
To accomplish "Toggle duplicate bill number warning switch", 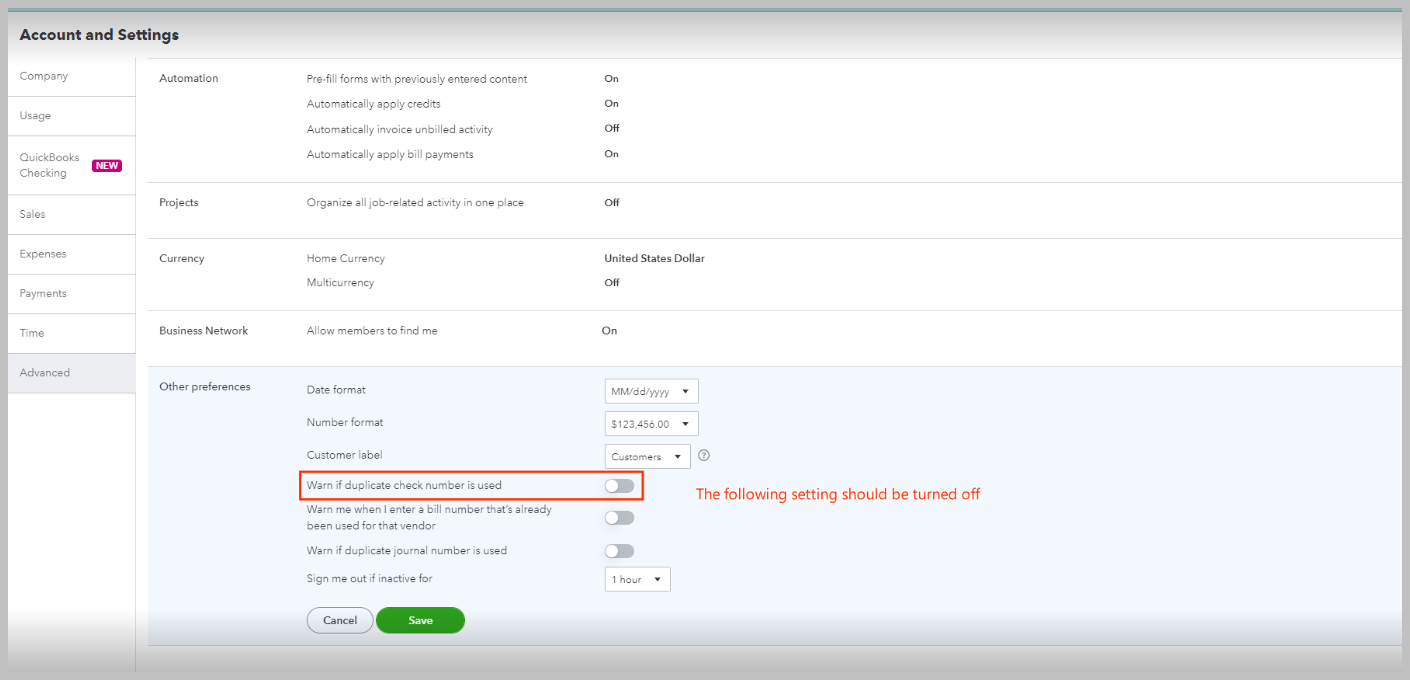I will (x=619, y=518).
